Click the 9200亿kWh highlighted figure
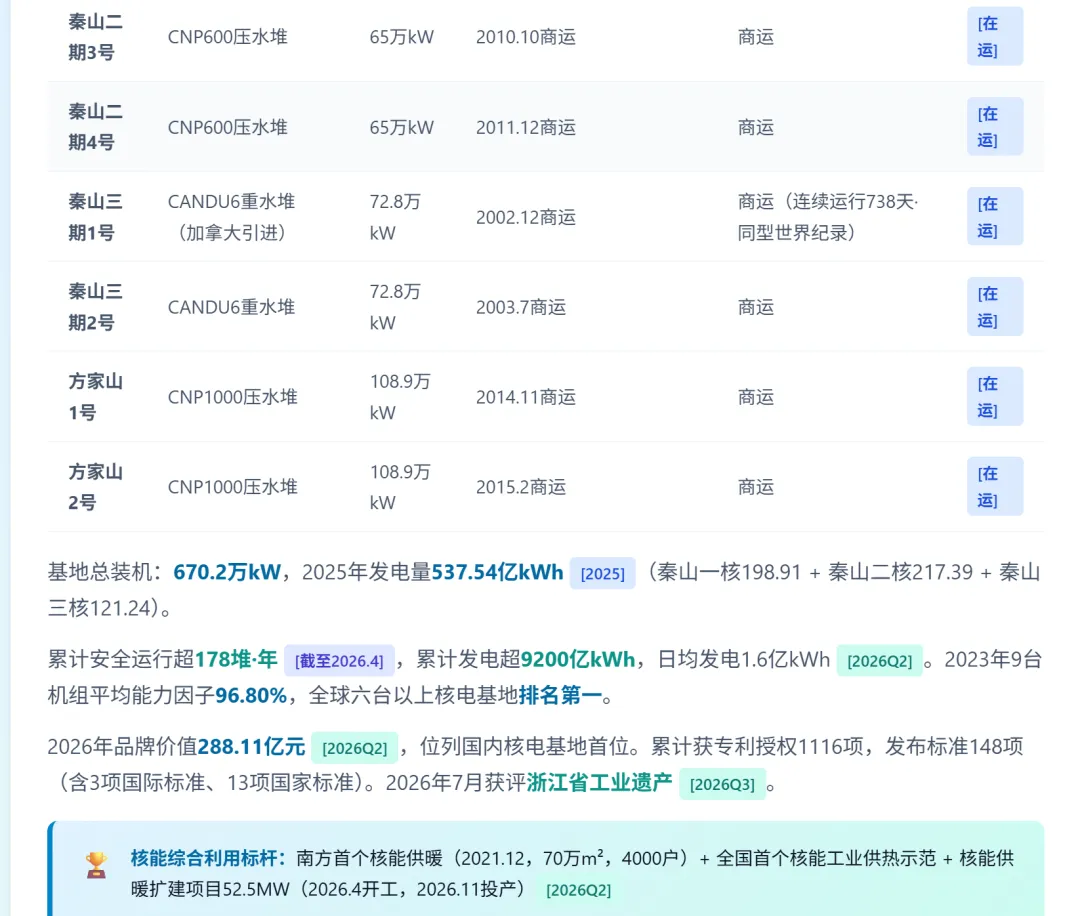This screenshot has width=1080, height=916. tap(577, 660)
